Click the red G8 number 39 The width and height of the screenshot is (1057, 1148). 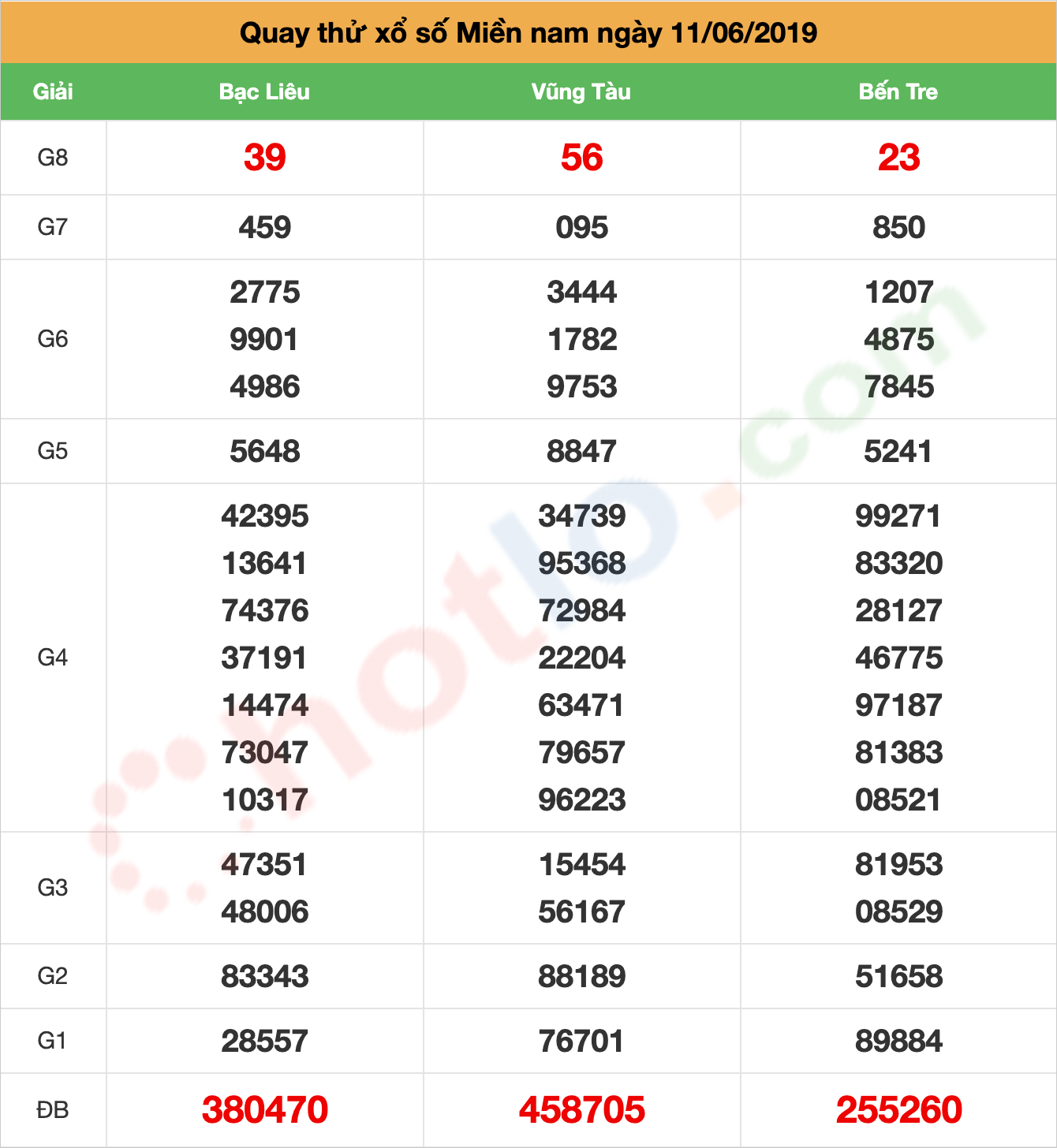click(265, 158)
